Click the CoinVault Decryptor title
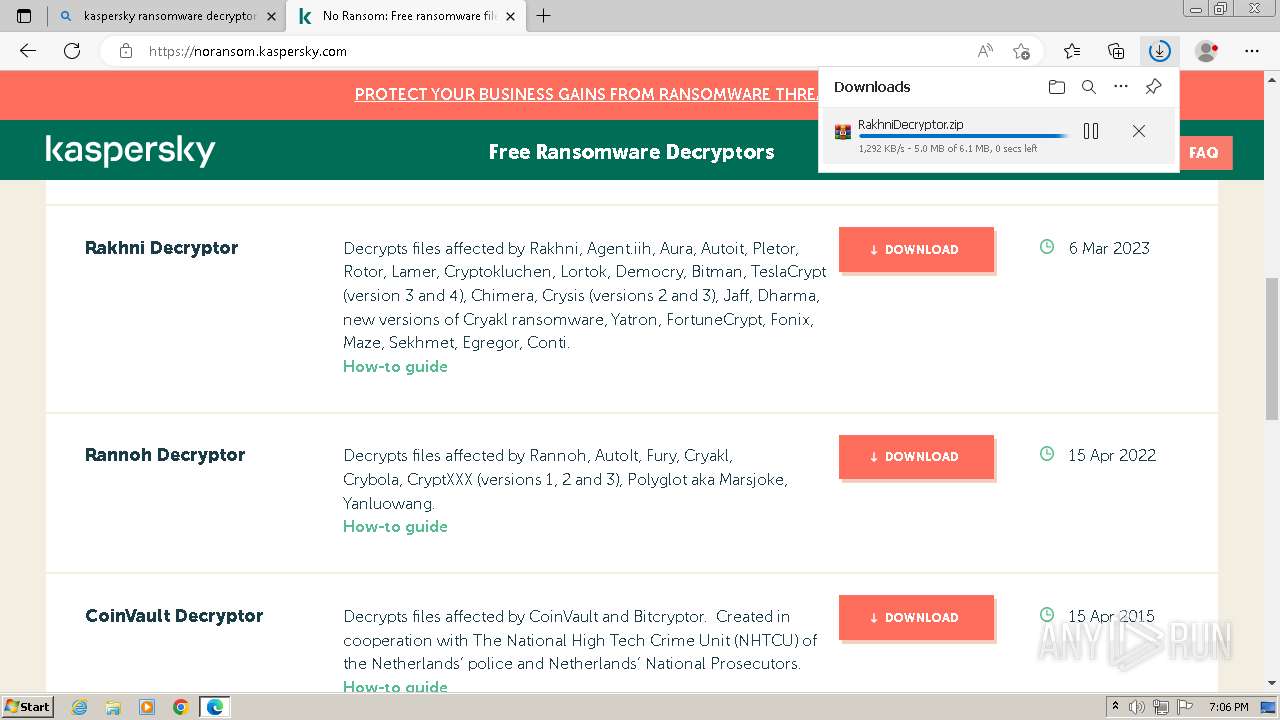Screen dimensions: 1280x720 point(174,616)
